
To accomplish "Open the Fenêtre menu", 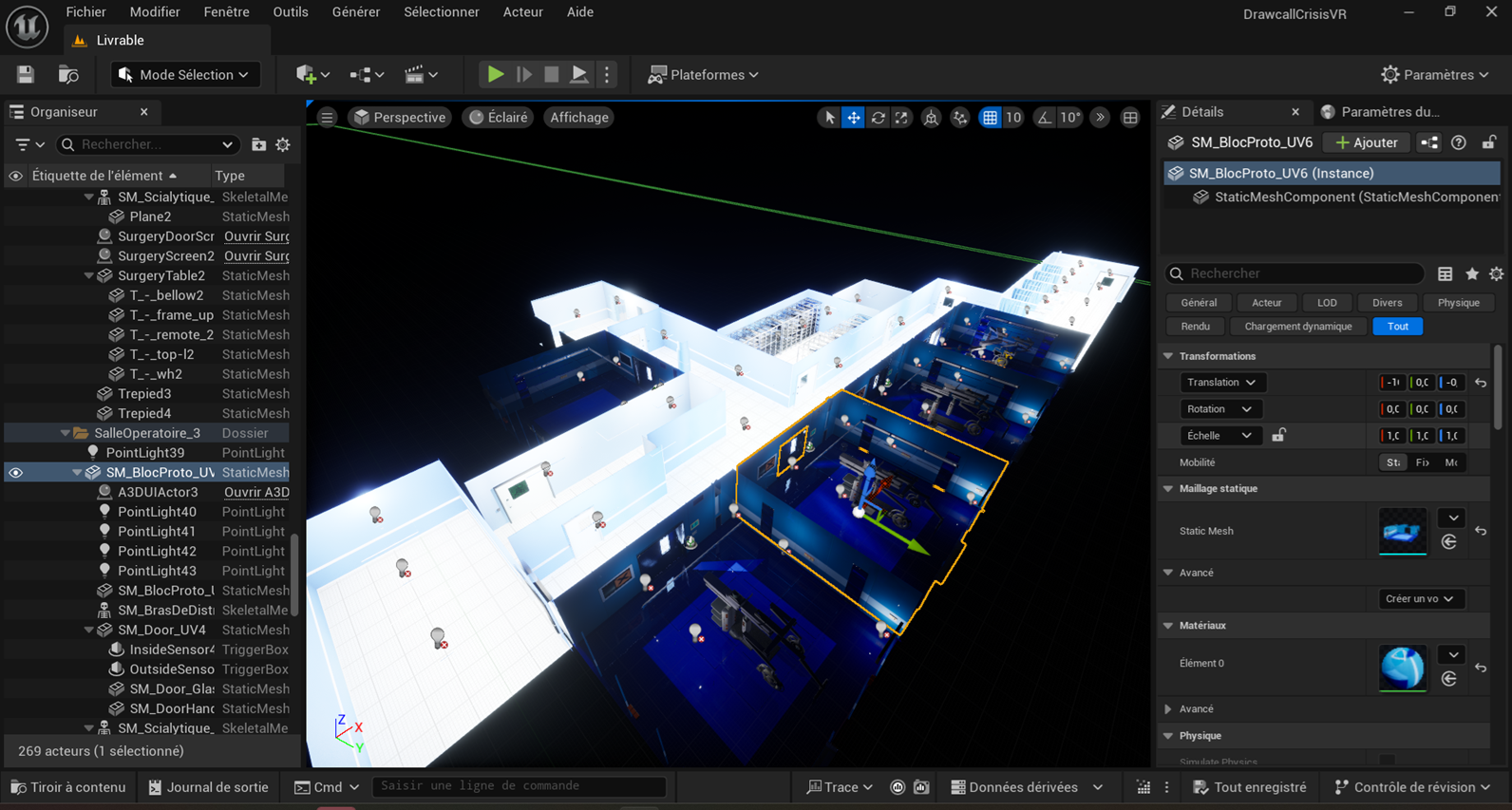I will click(226, 12).
